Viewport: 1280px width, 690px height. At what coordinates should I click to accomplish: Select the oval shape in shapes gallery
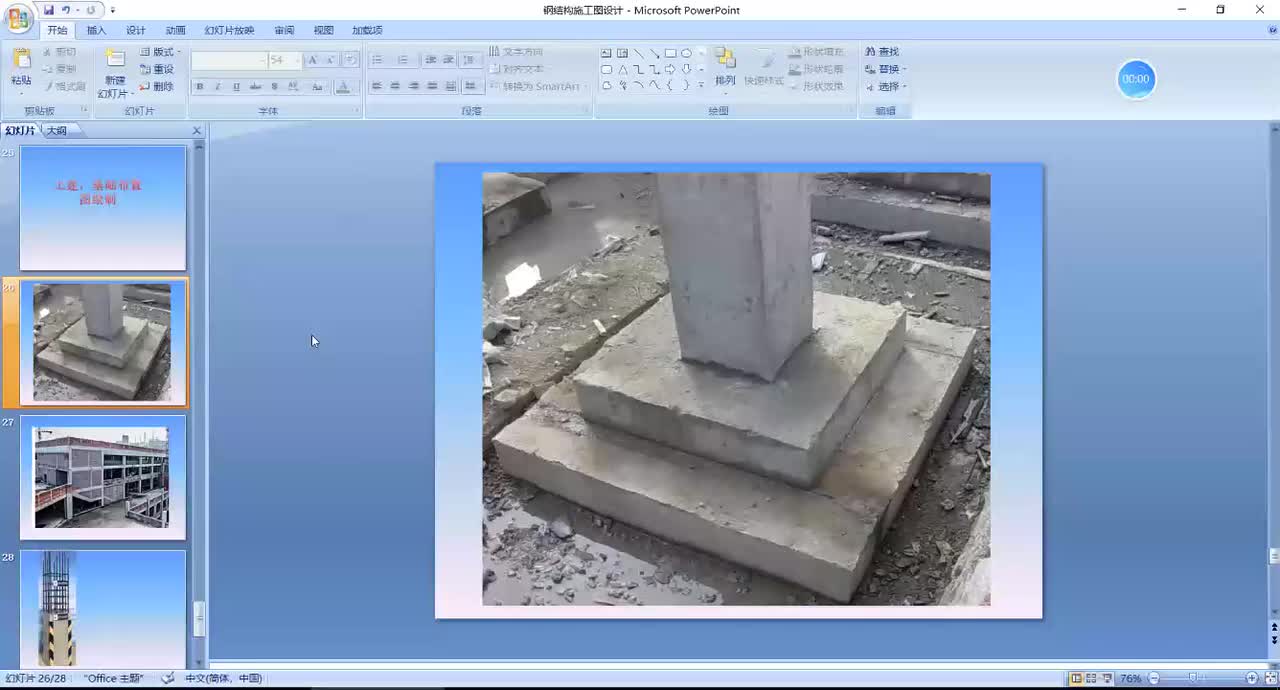click(x=686, y=53)
